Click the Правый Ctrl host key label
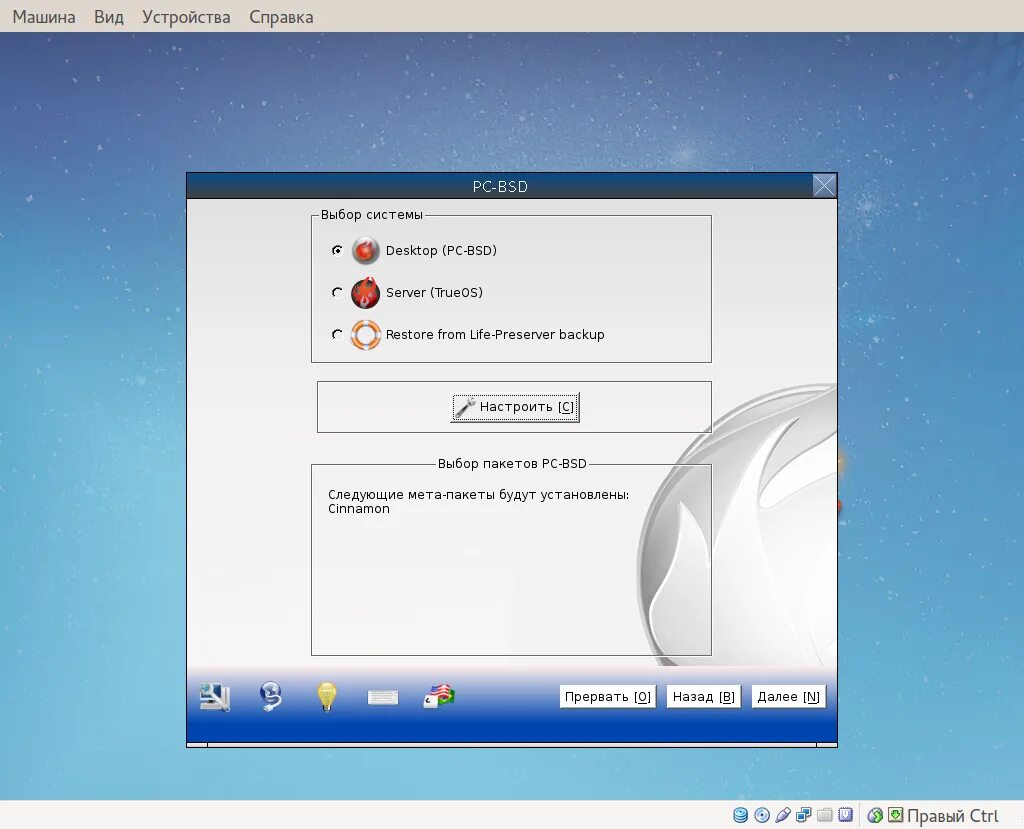 click(x=953, y=816)
